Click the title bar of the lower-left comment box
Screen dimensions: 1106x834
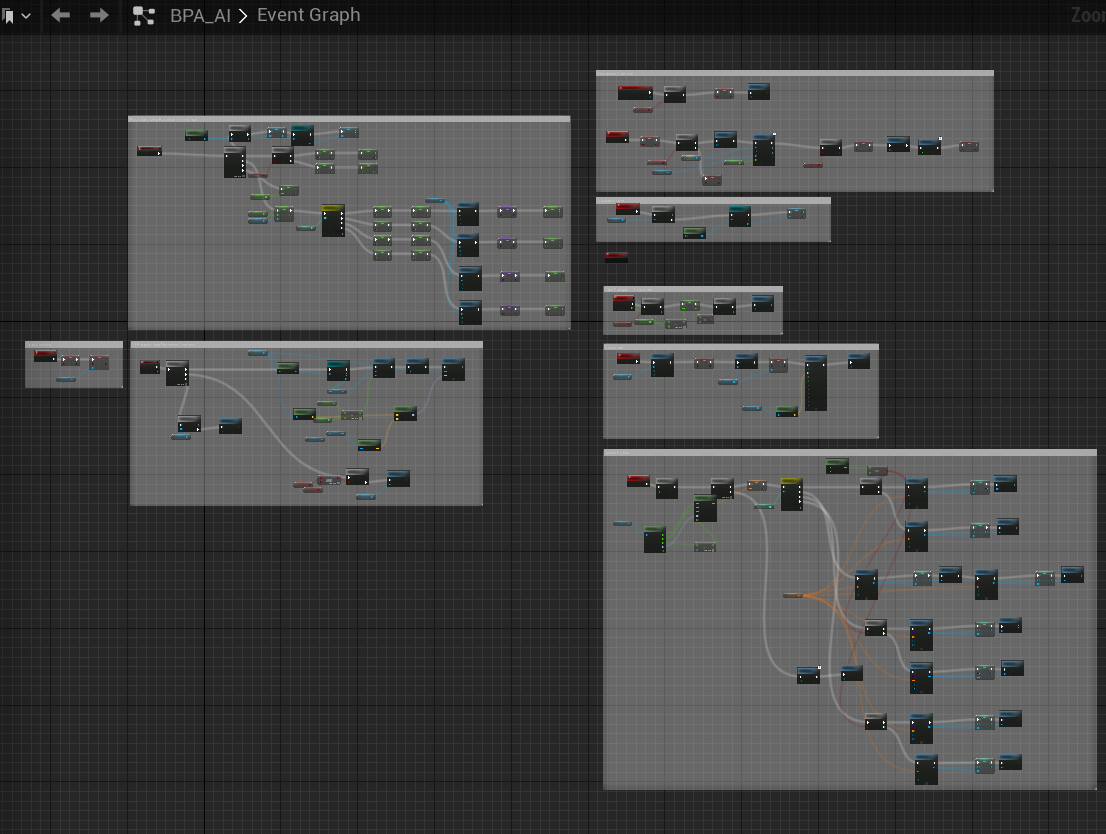coord(306,345)
